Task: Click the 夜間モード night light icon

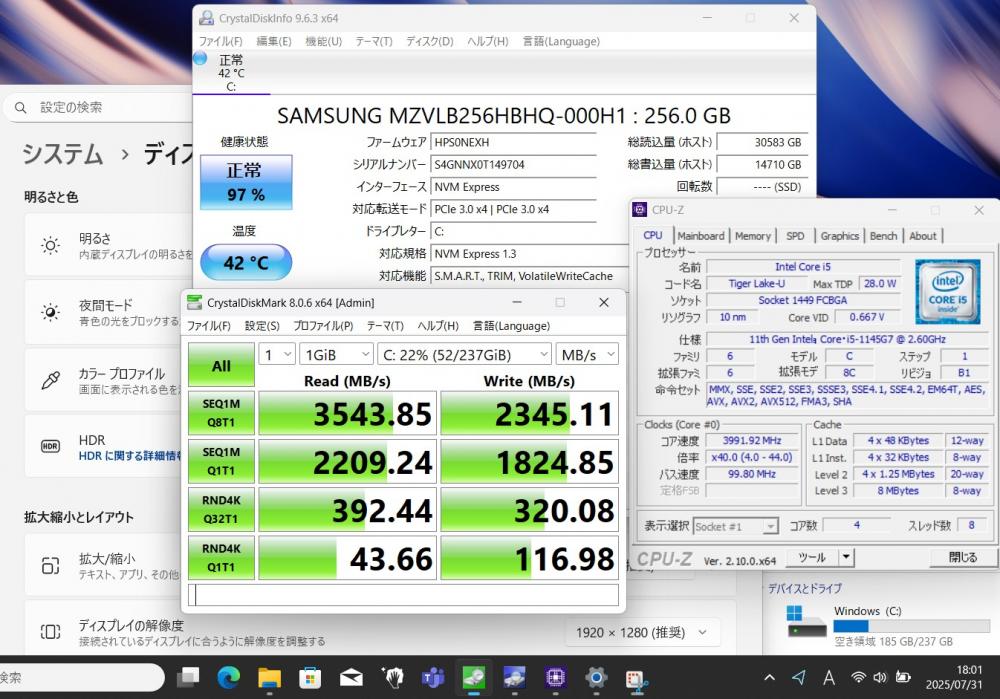Action: [50, 313]
